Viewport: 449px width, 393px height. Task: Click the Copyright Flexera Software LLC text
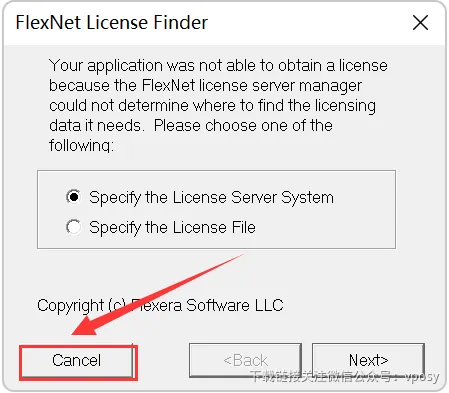pyautogui.click(x=160, y=305)
